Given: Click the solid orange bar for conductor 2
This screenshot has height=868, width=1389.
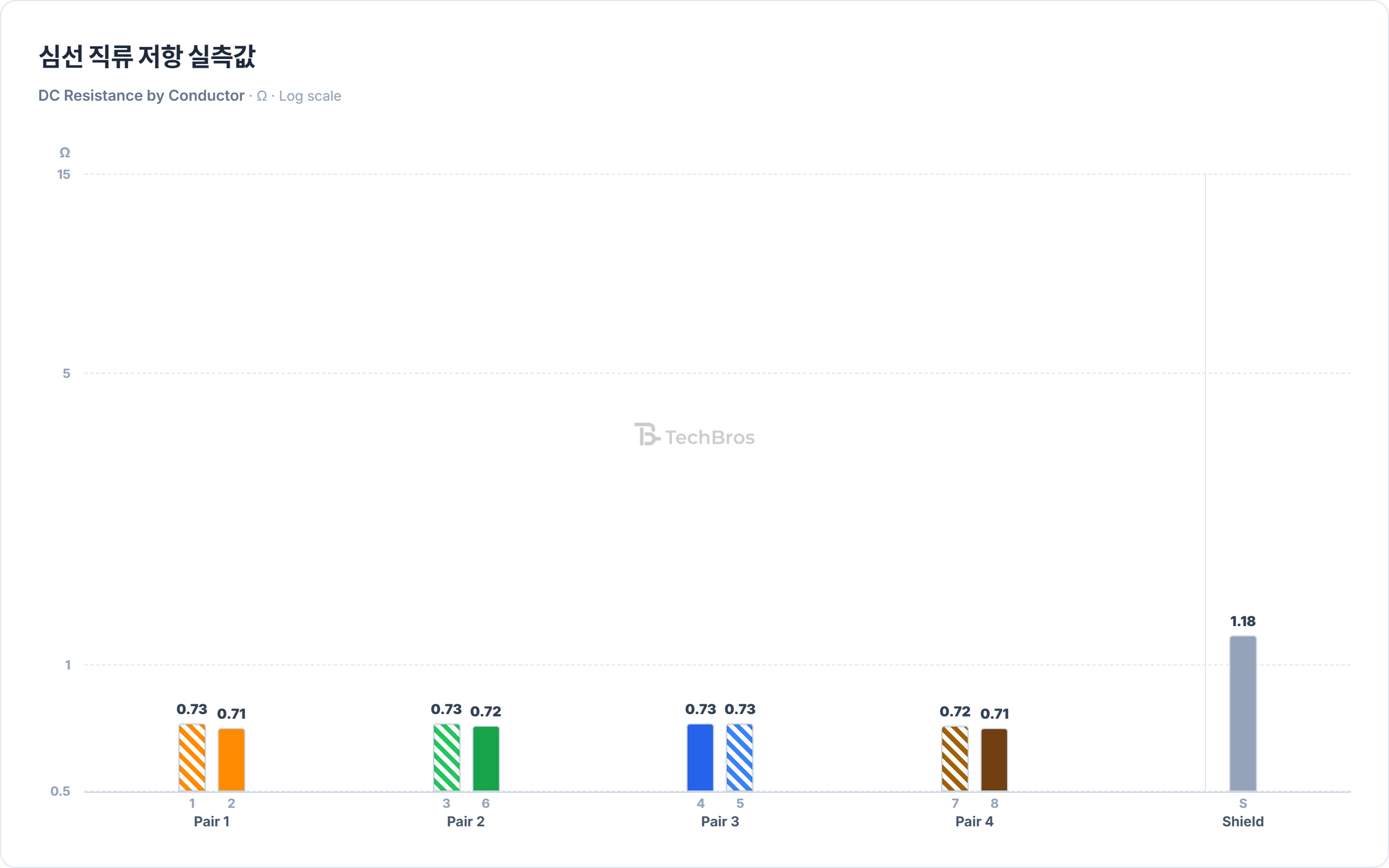Looking at the screenshot, I should (231, 759).
